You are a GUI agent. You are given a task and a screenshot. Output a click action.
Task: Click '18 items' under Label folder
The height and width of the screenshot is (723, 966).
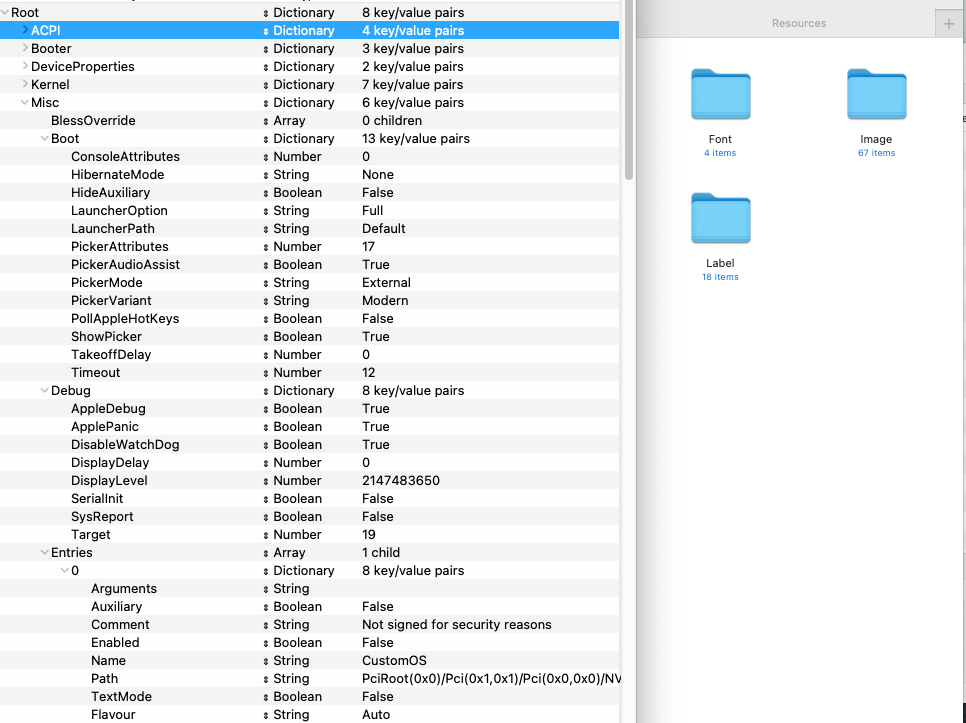[x=720, y=277]
